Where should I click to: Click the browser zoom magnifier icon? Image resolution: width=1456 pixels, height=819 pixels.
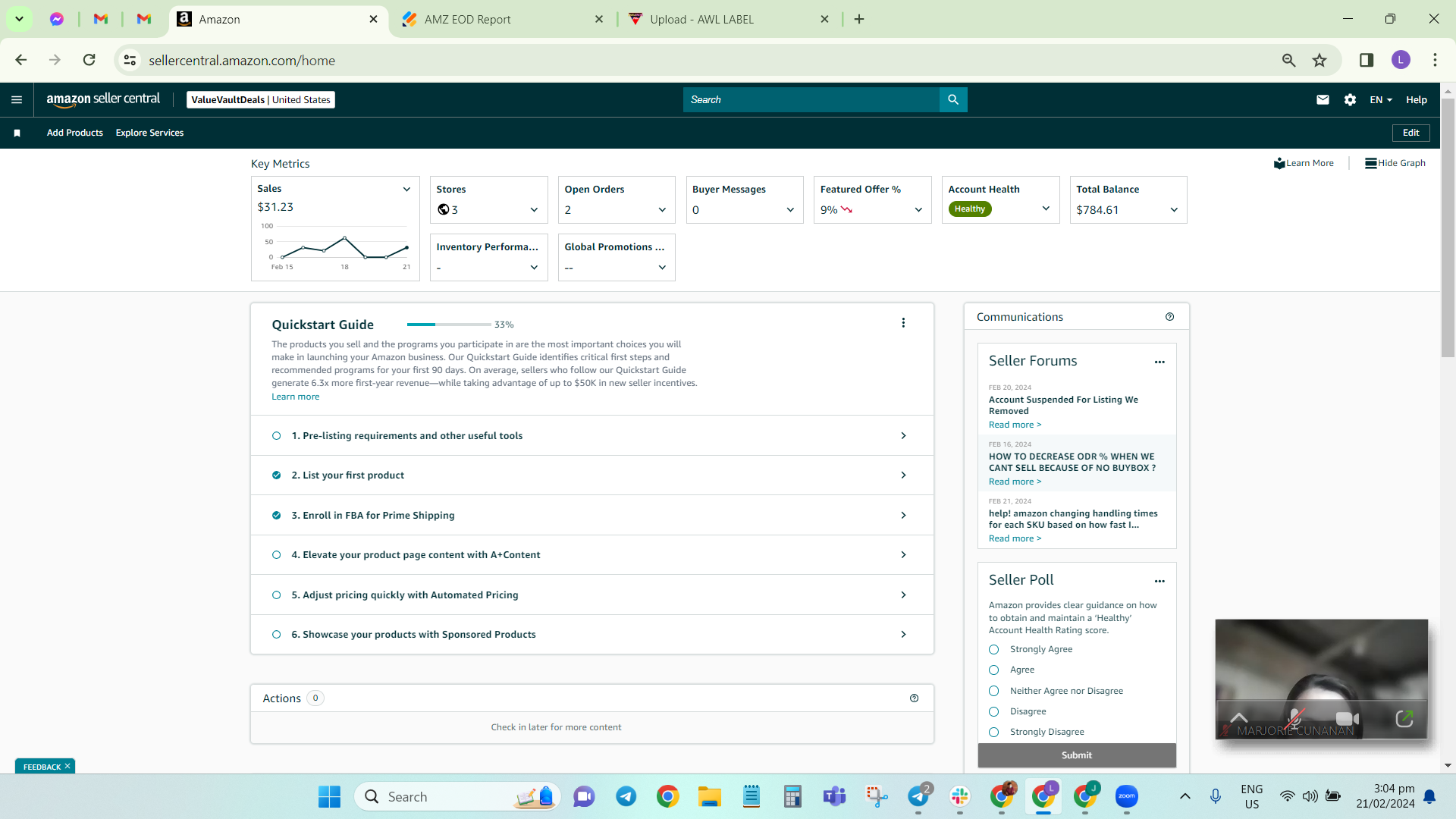tap(1288, 60)
